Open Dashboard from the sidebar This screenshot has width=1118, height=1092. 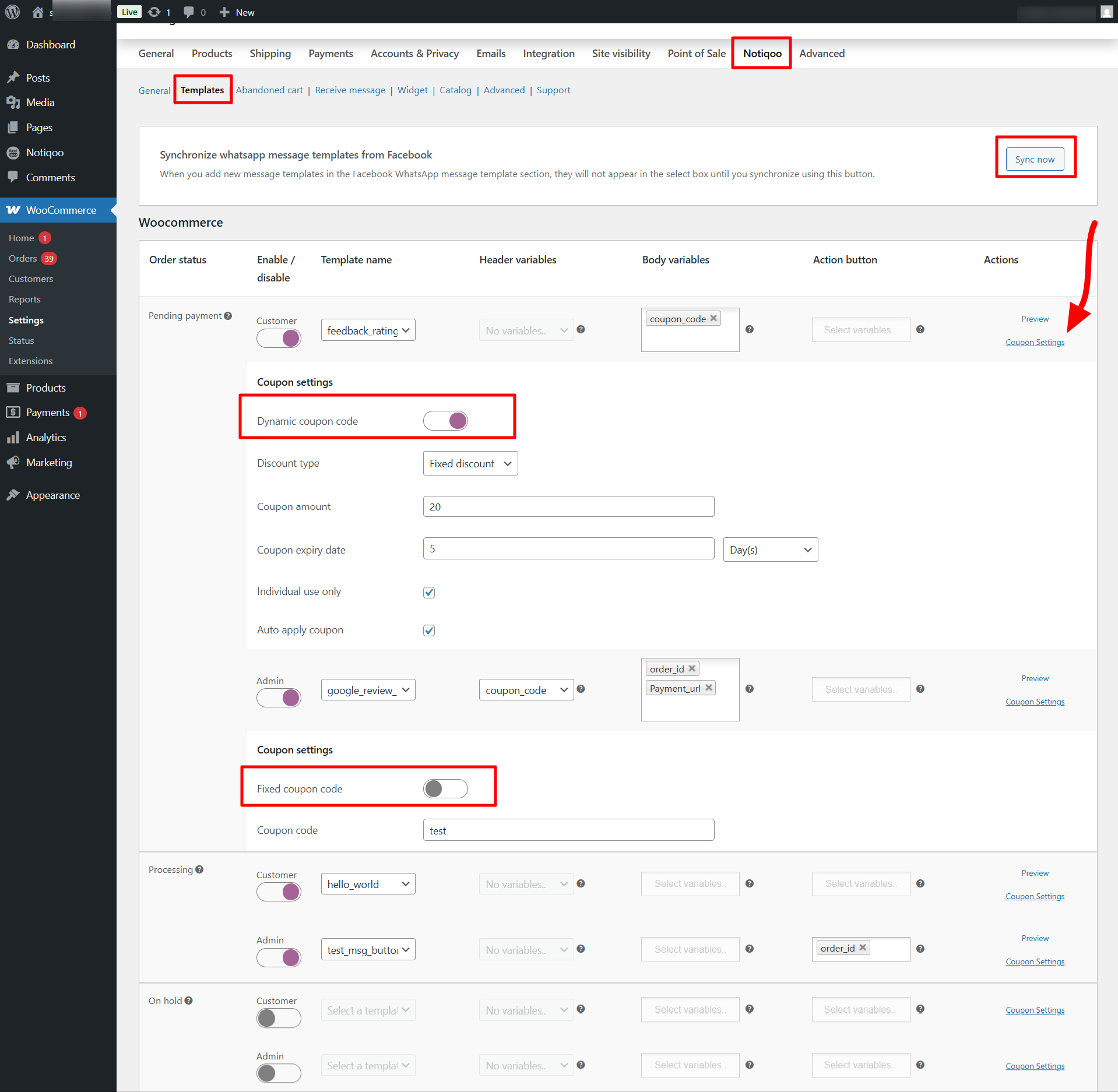tap(51, 44)
